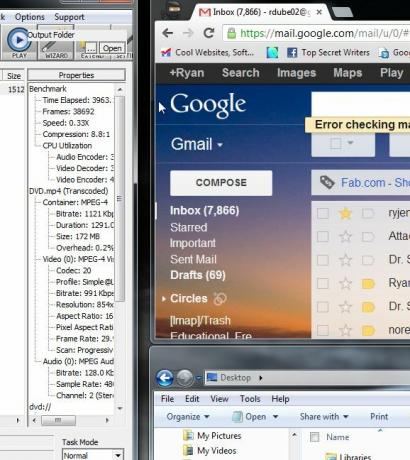This screenshot has width=410, height=460.
Task: Star the Atta email row
Action: pos(345,237)
